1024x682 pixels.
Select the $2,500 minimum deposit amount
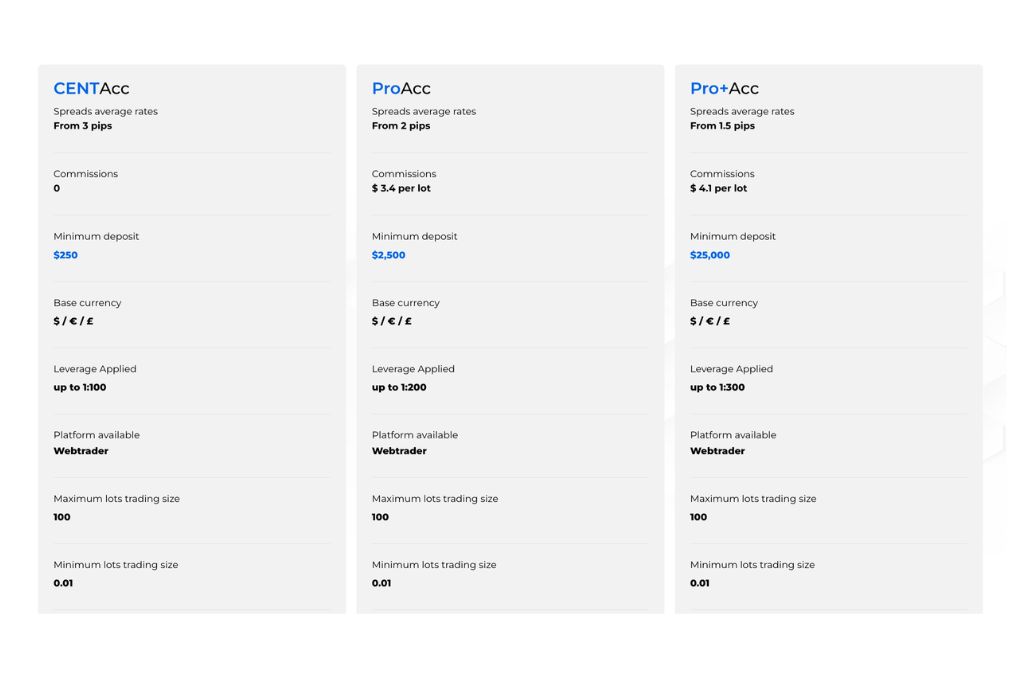click(389, 255)
